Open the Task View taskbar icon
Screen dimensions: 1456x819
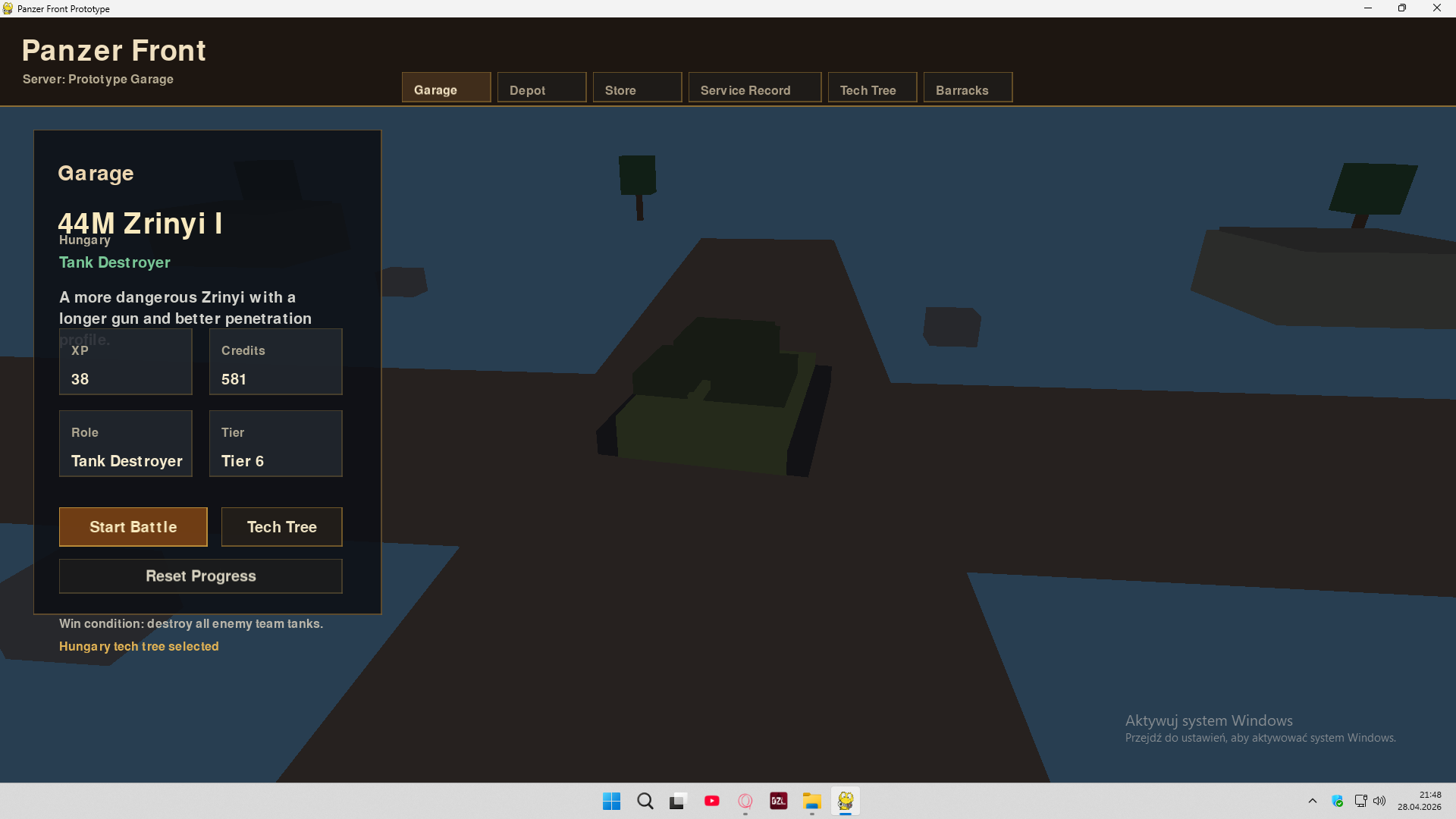(x=678, y=801)
